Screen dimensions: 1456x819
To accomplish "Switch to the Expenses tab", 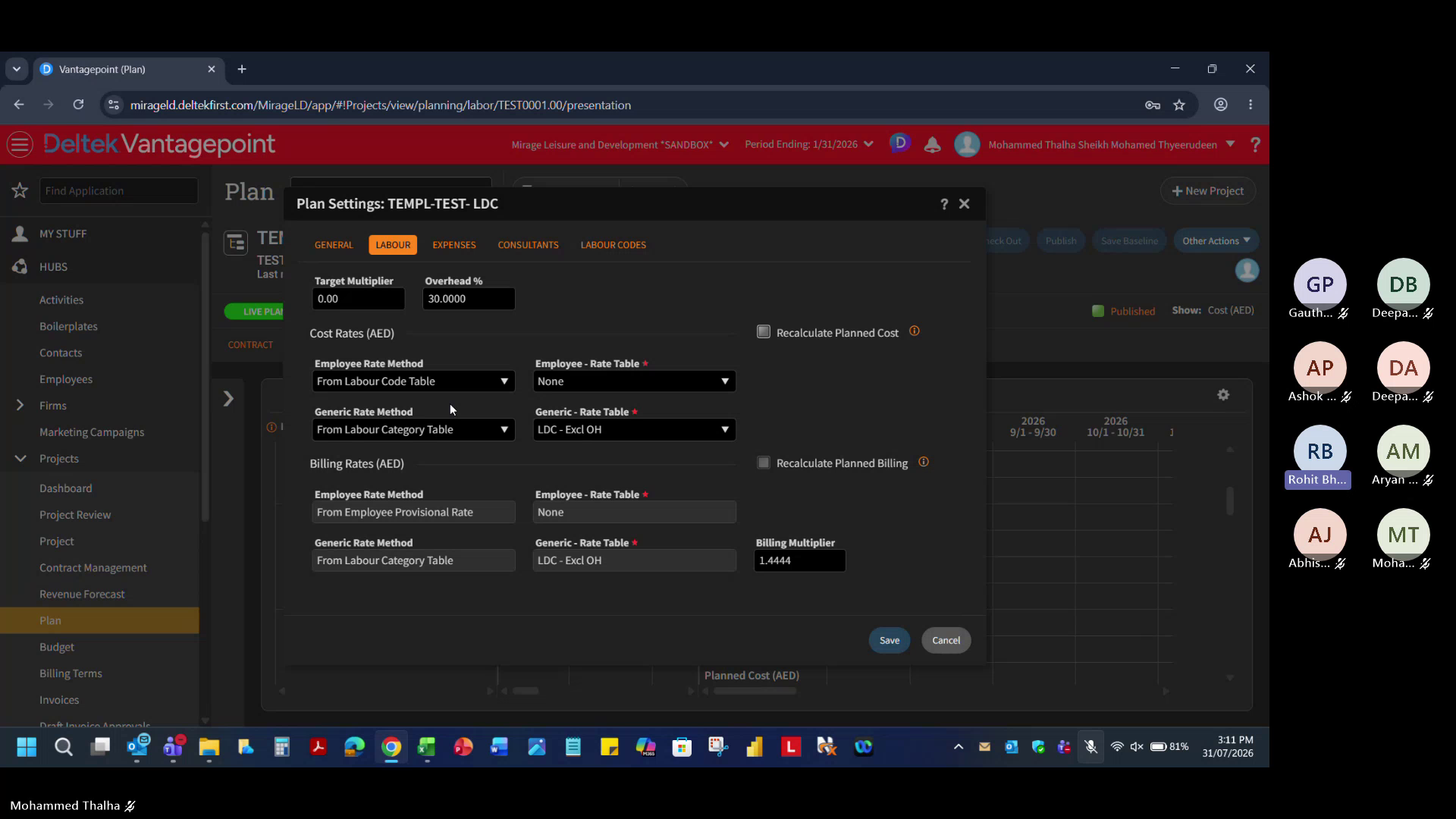I will click(x=454, y=245).
